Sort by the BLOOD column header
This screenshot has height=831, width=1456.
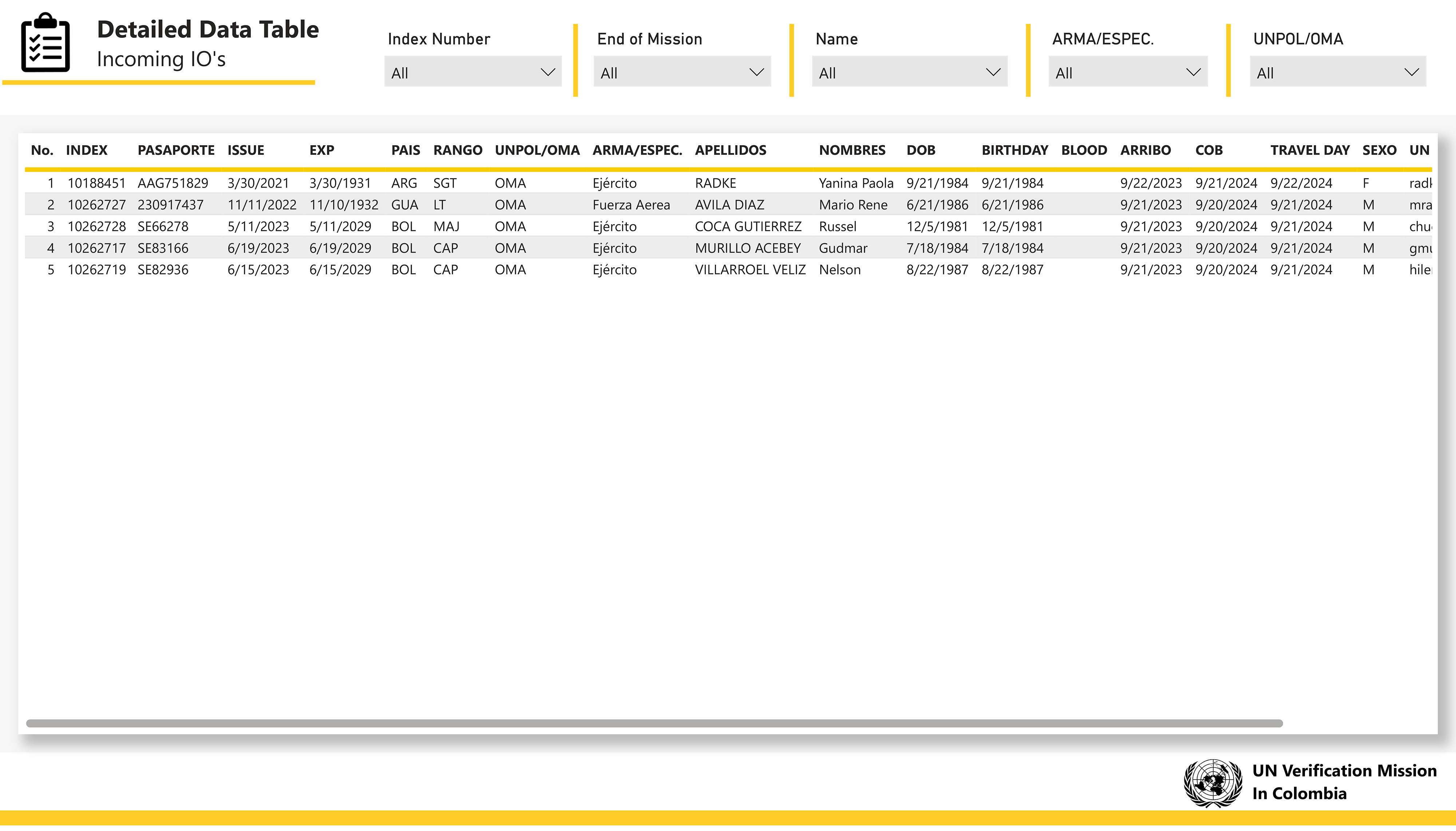click(1084, 150)
